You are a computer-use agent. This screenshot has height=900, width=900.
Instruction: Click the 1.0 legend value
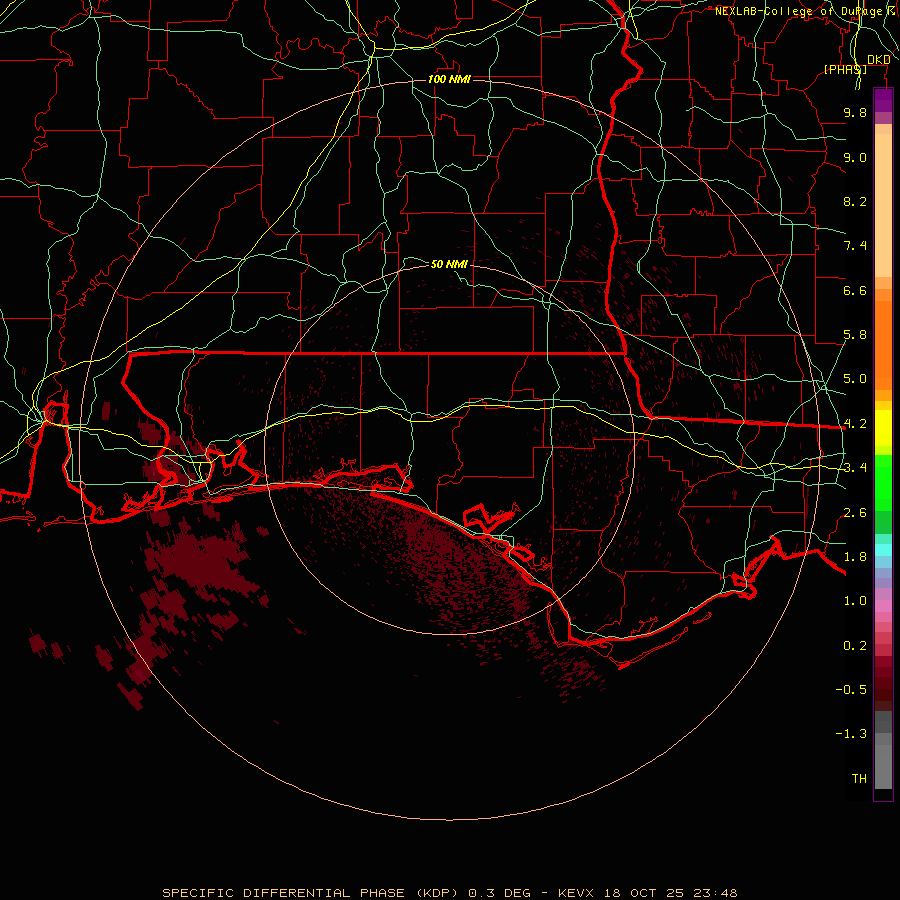[855, 601]
